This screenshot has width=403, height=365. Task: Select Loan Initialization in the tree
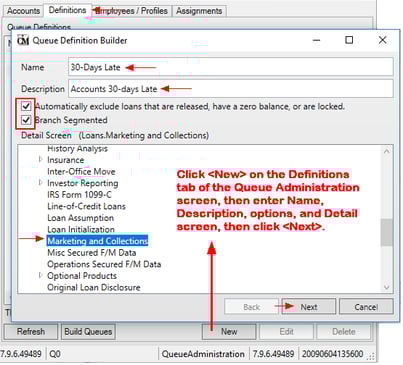[81, 229]
